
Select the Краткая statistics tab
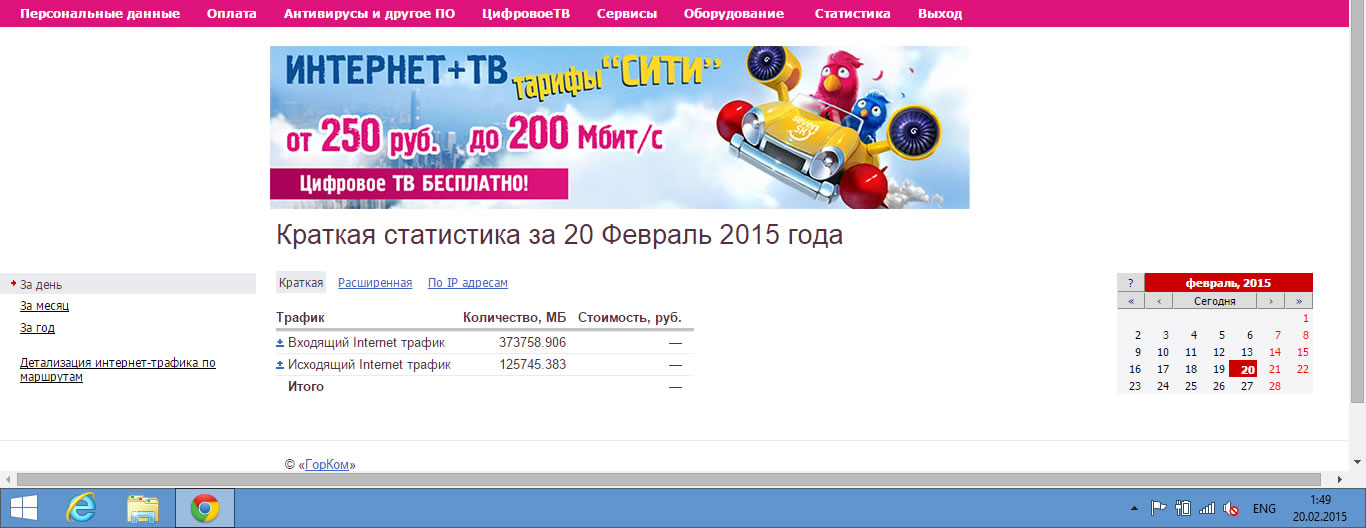tap(301, 283)
